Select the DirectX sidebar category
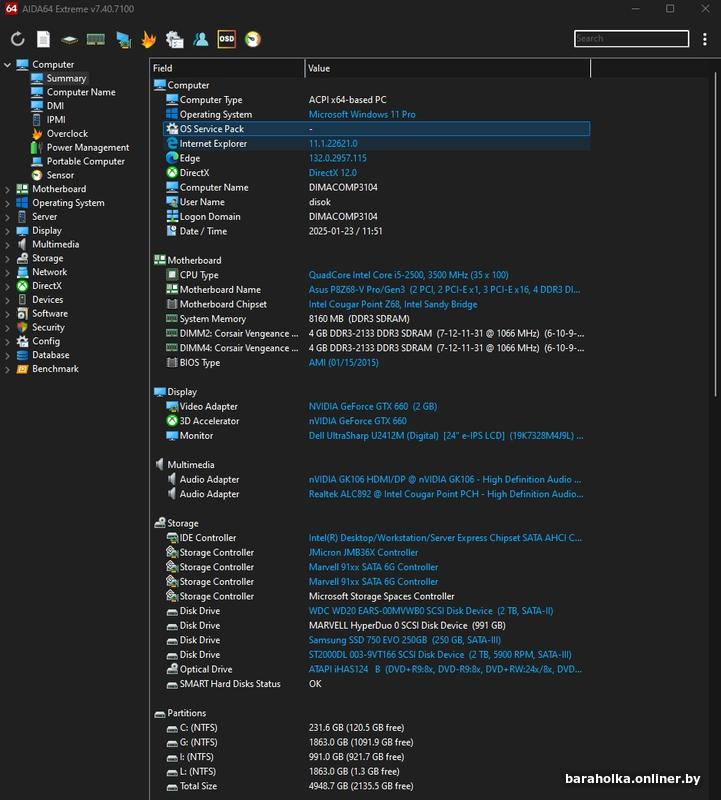This screenshot has height=800, width=721. (x=47, y=286)
